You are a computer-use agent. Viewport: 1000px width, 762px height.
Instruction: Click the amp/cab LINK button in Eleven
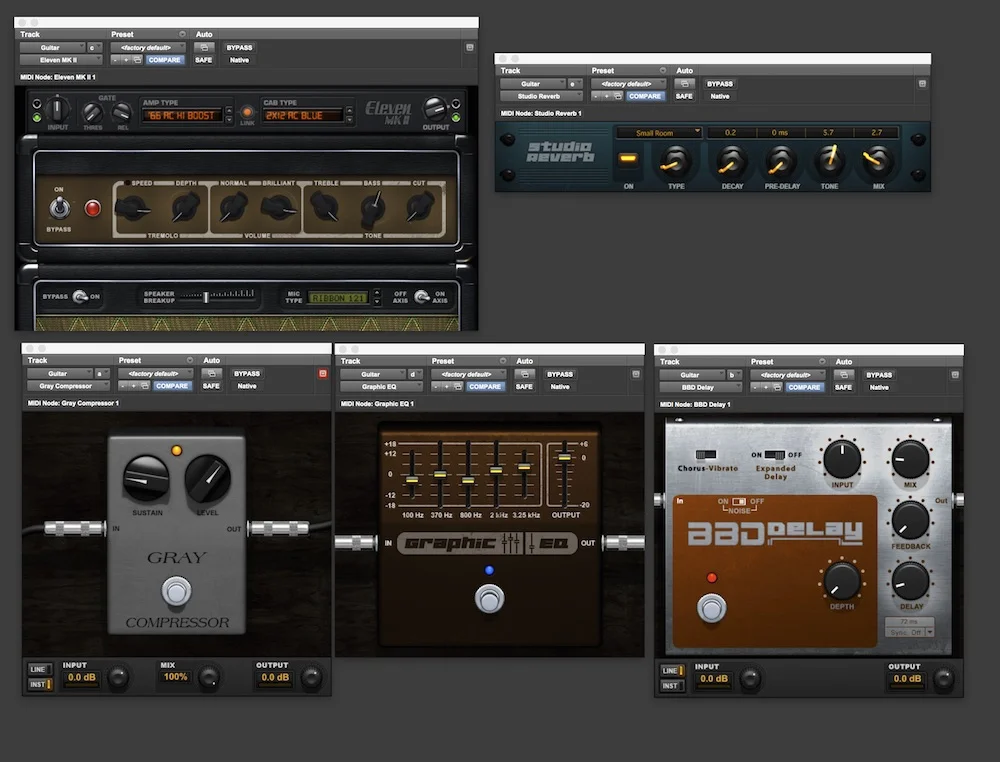pos(247,113)
